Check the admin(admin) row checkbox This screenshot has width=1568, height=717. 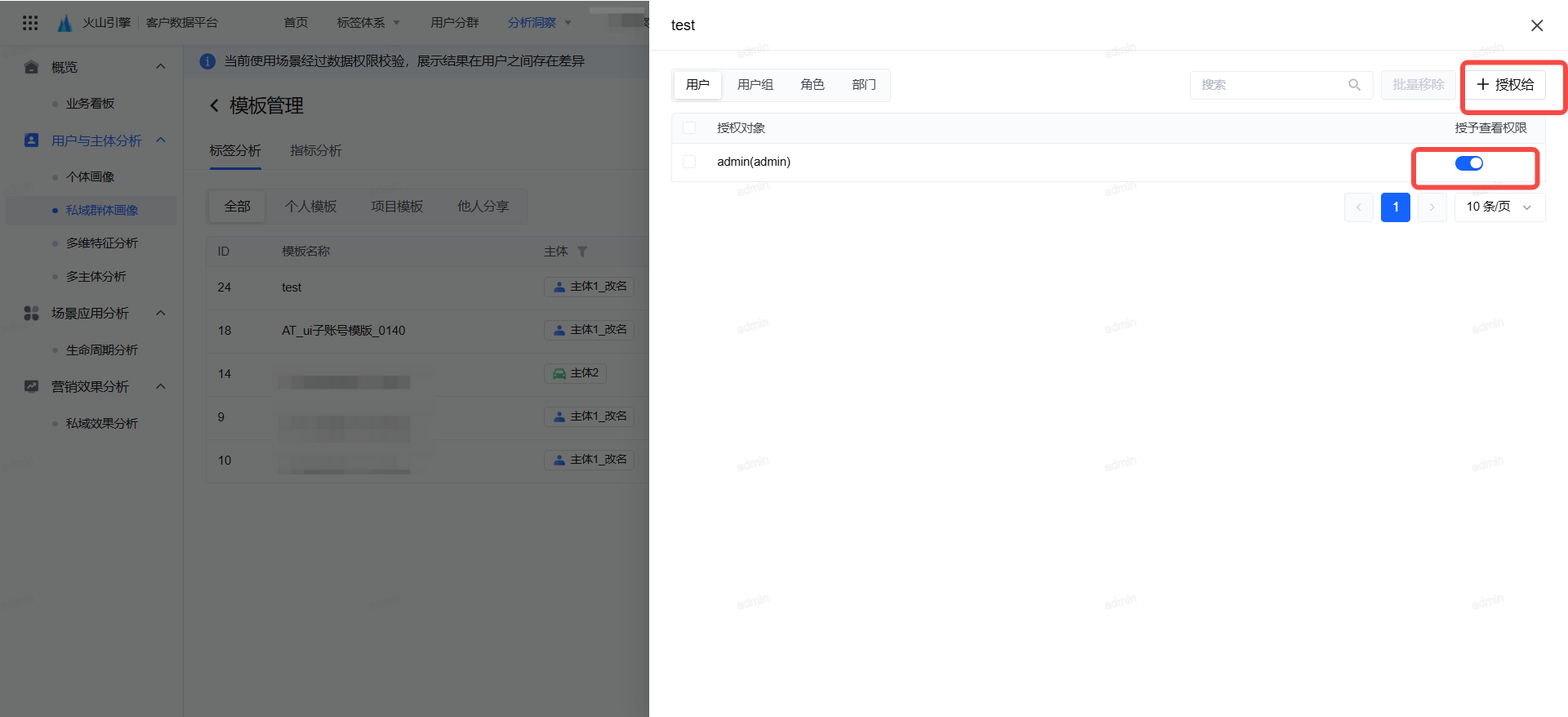[x=689, y=162]
